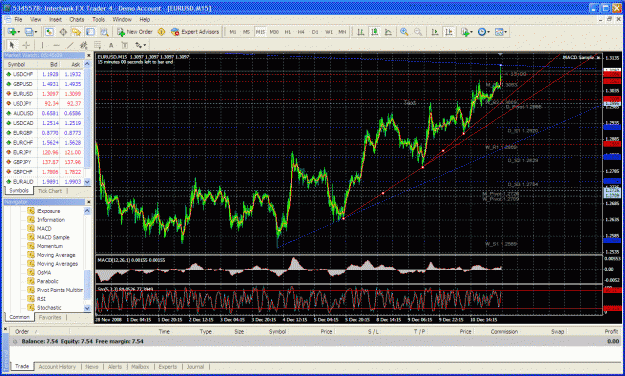
Task: Close the Market Watch panel
Action: [88, 55]
